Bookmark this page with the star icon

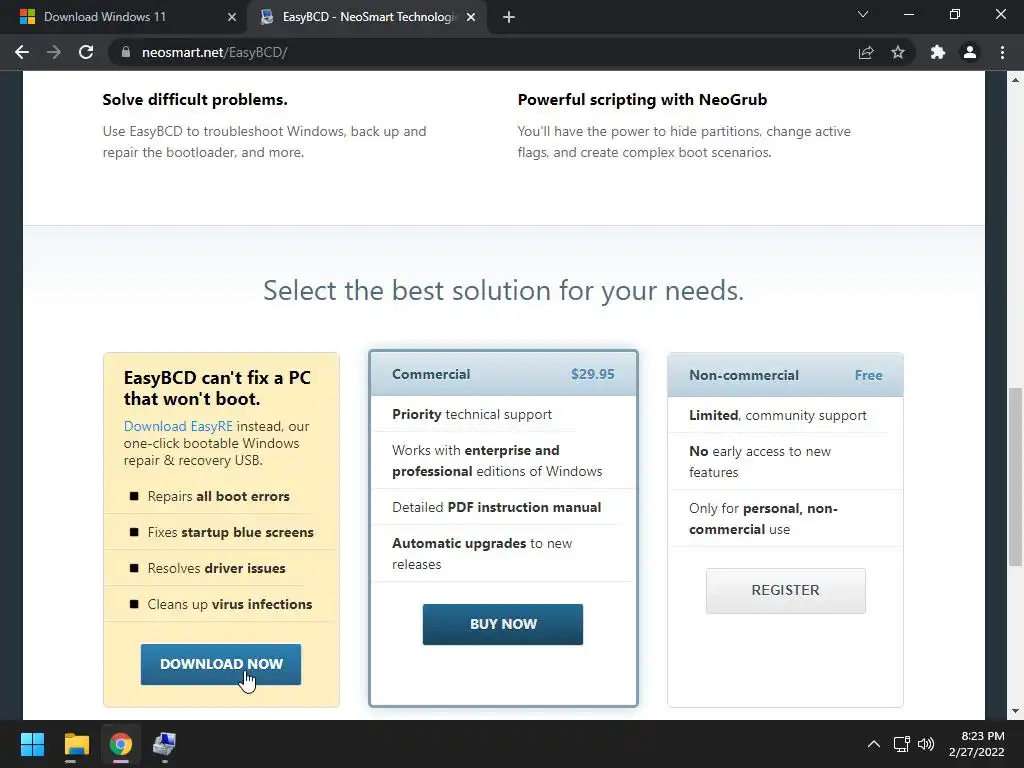tap(898, 52)
